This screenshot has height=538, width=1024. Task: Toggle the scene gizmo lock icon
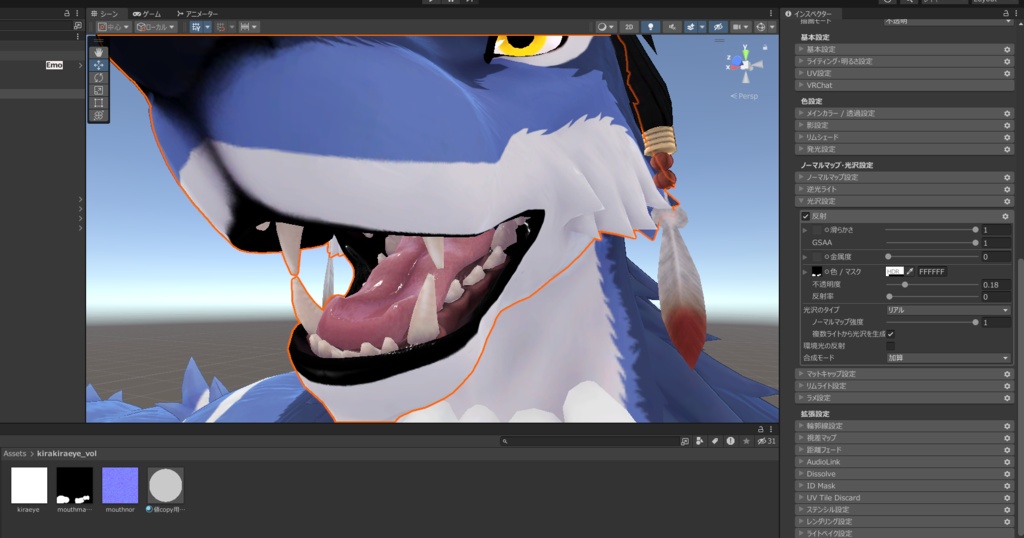click(765, 48)
